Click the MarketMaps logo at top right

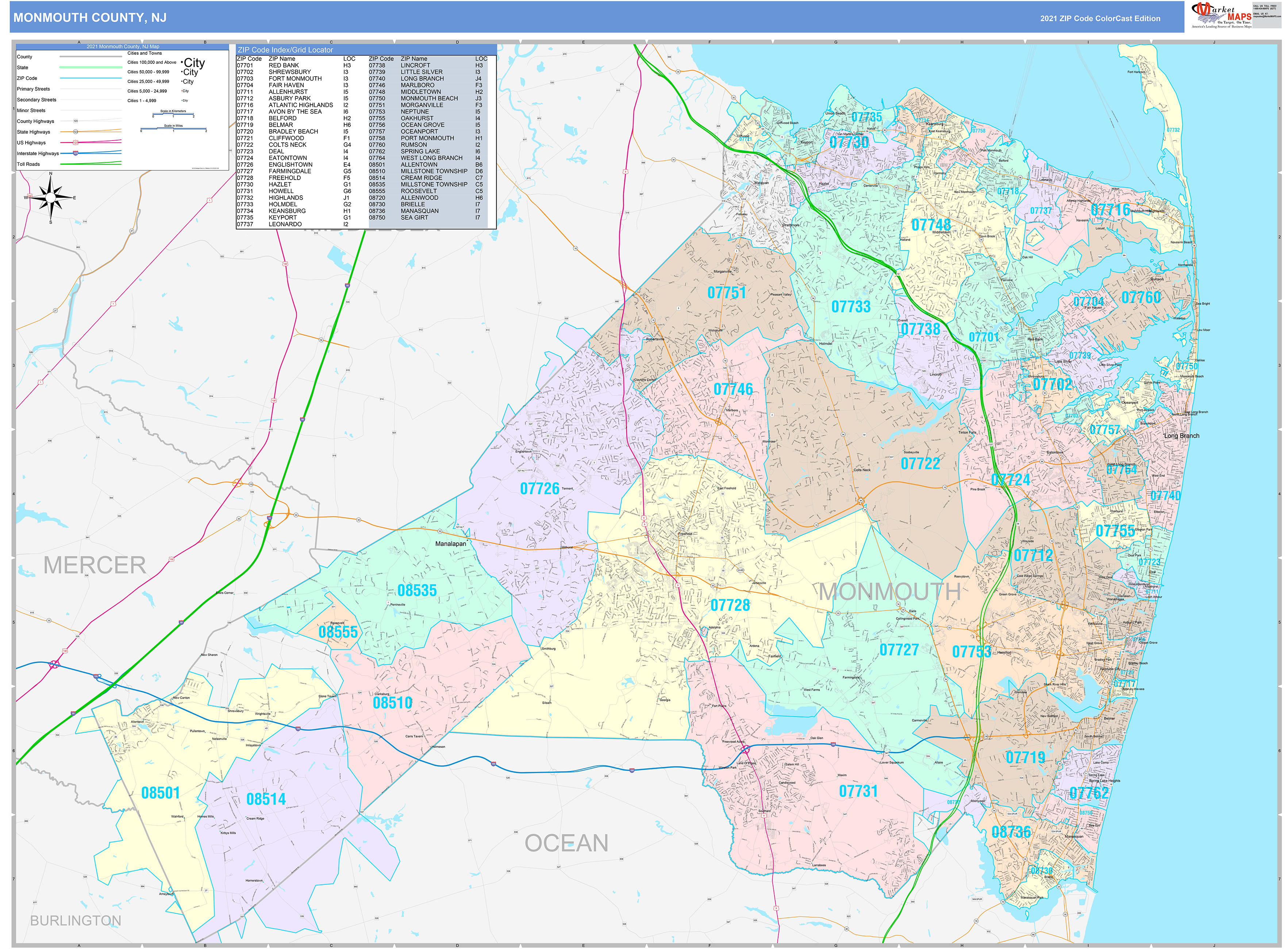(1221, 15)
